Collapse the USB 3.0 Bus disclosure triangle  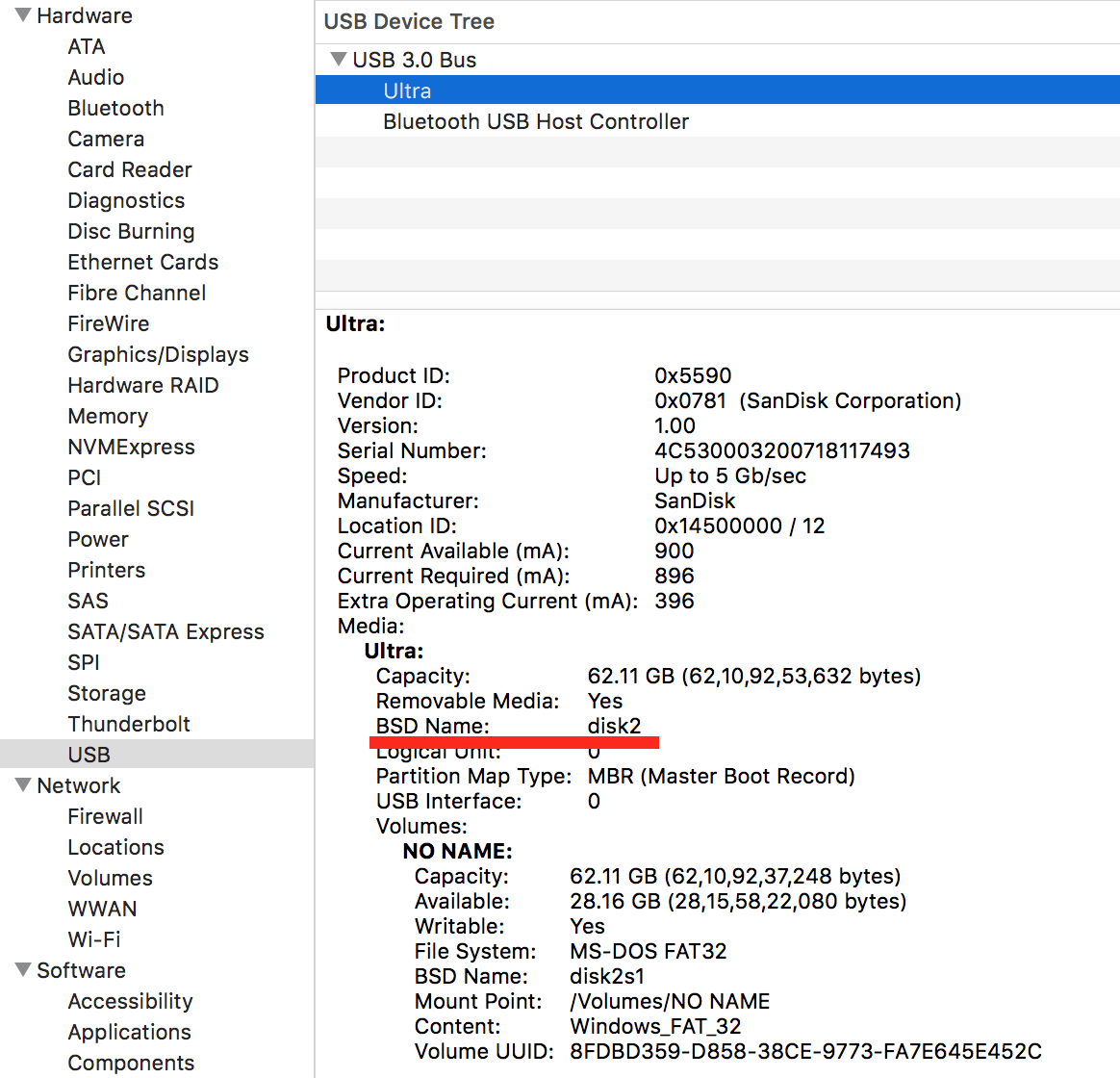[x=339, y=60]
